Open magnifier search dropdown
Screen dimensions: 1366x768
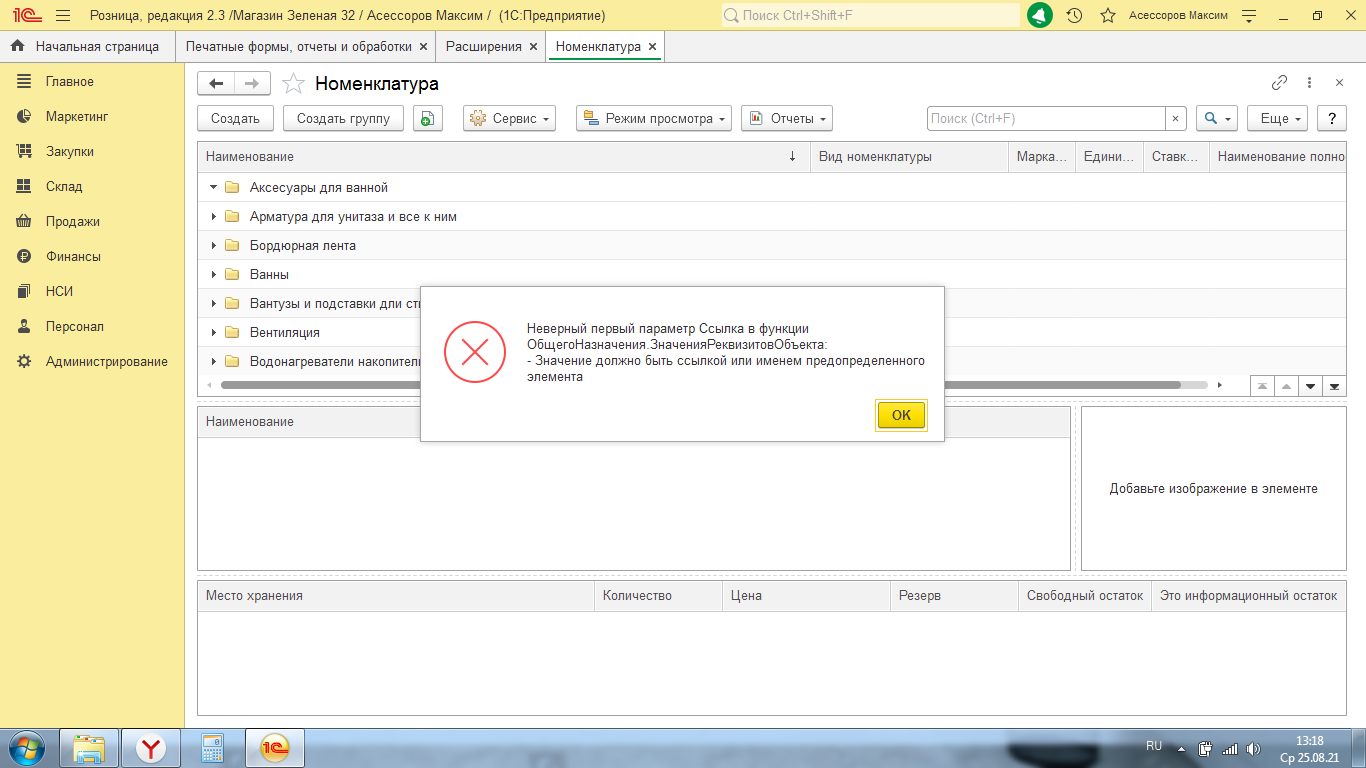point(1217,118)
